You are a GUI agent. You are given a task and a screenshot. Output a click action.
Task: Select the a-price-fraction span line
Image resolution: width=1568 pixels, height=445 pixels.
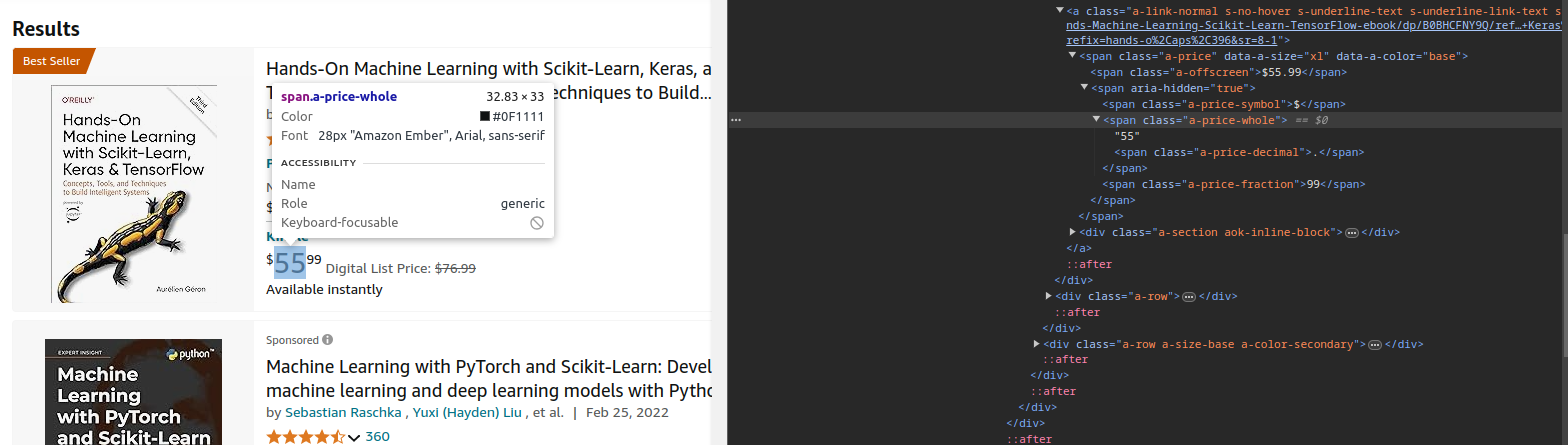pos(1233,184)
